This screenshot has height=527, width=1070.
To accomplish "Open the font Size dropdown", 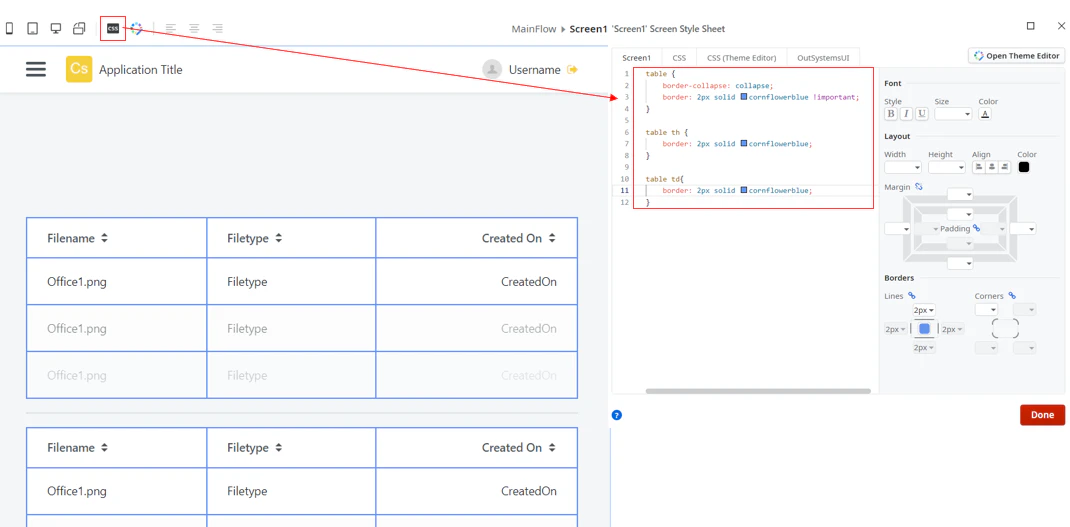I will pyautogui.click(x=953, y=114).
